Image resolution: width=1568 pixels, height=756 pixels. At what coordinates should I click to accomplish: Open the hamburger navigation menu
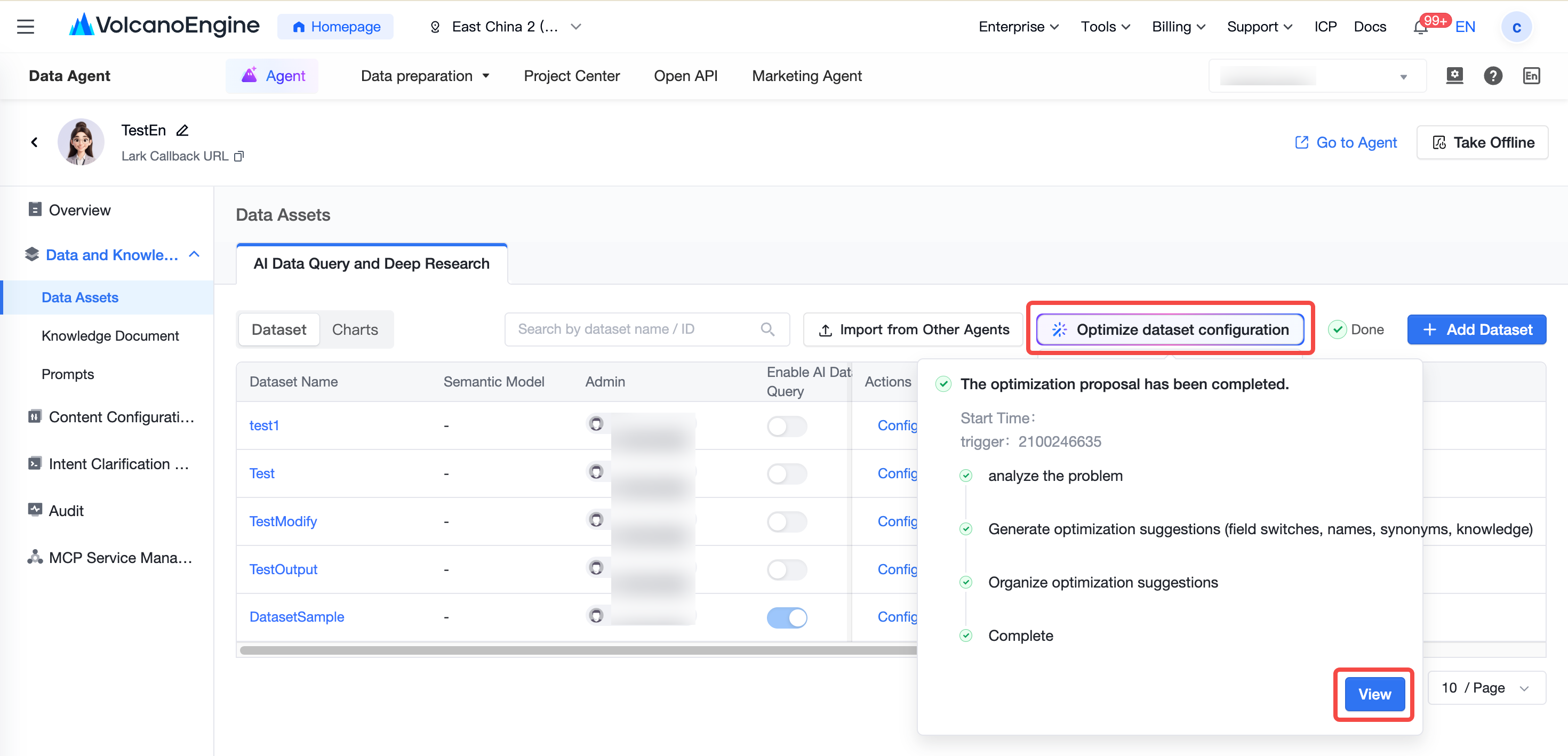(26, 27)
